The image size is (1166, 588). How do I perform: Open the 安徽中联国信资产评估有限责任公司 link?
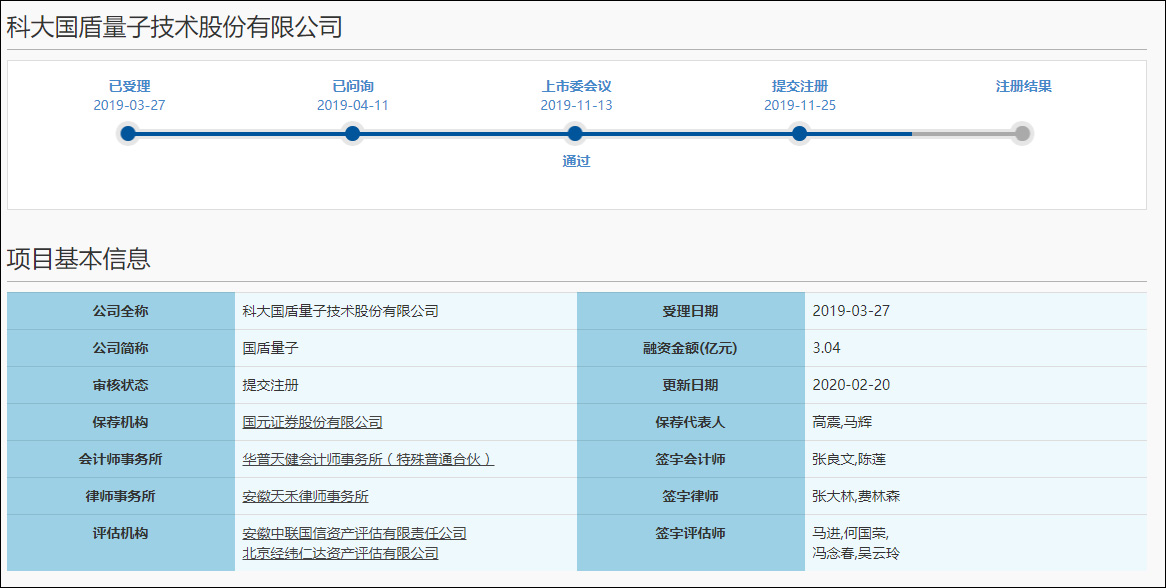[354, 534]
